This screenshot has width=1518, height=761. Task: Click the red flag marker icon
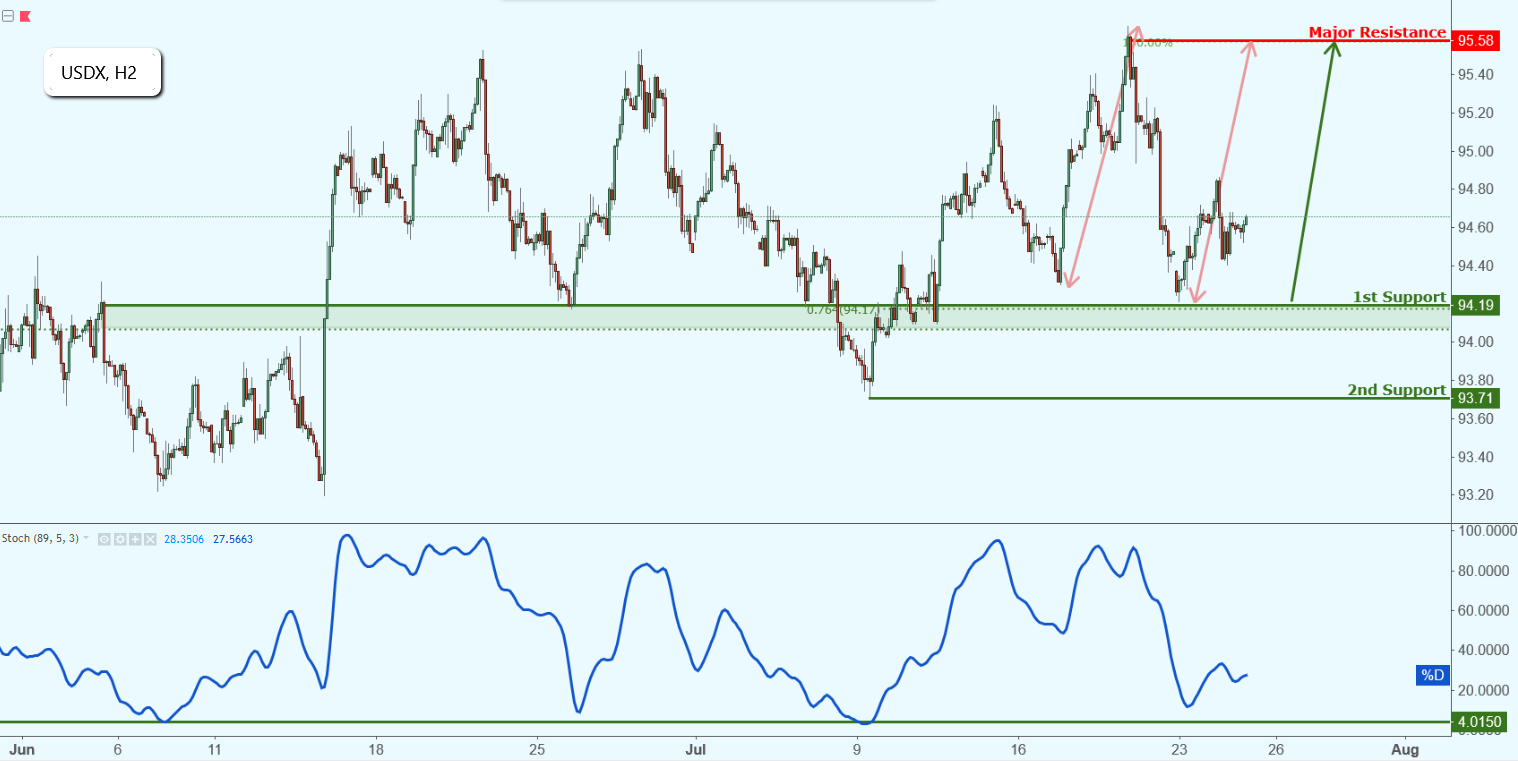[x=25, y=16]
